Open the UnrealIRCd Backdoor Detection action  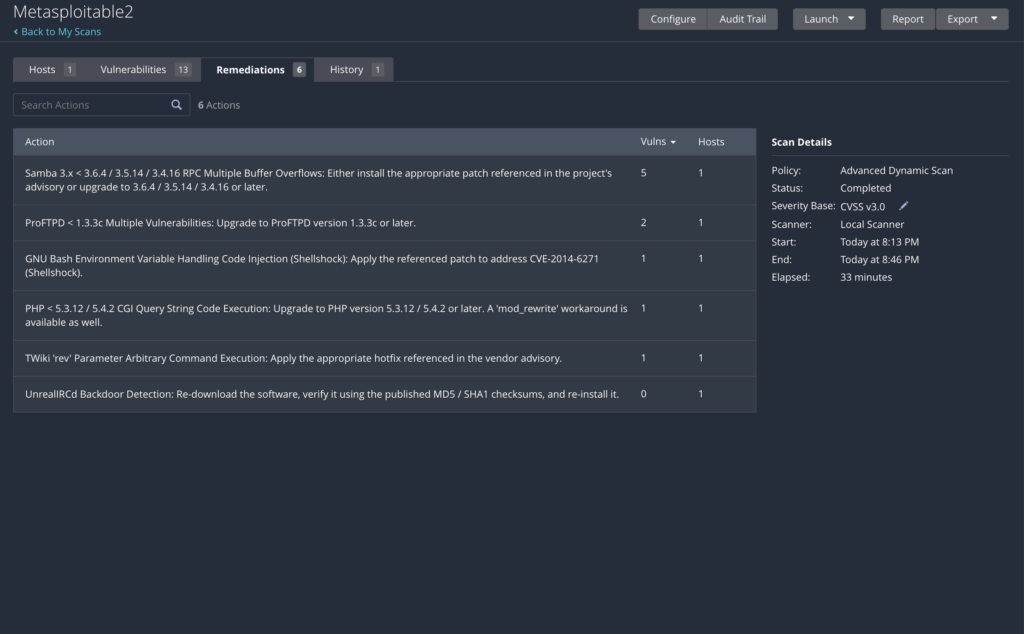pyautogui.click(x=385, y=394)
